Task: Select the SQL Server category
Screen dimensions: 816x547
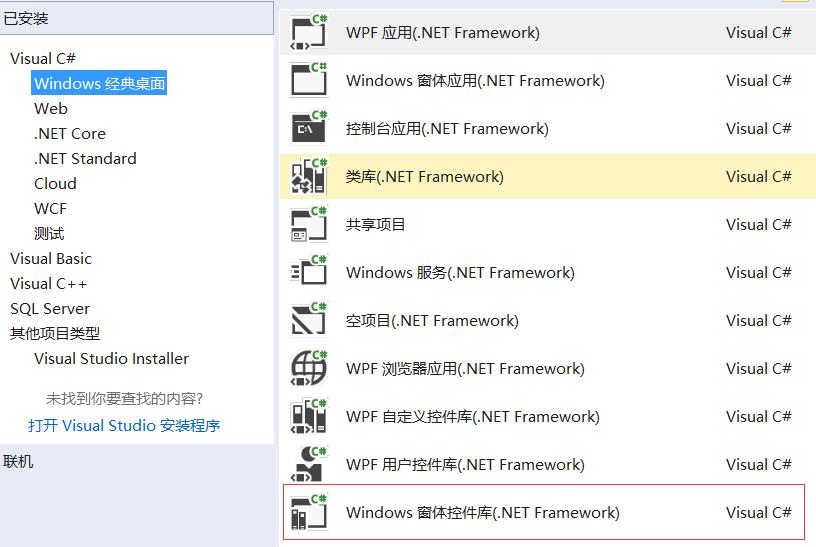Action: point(50,308)
